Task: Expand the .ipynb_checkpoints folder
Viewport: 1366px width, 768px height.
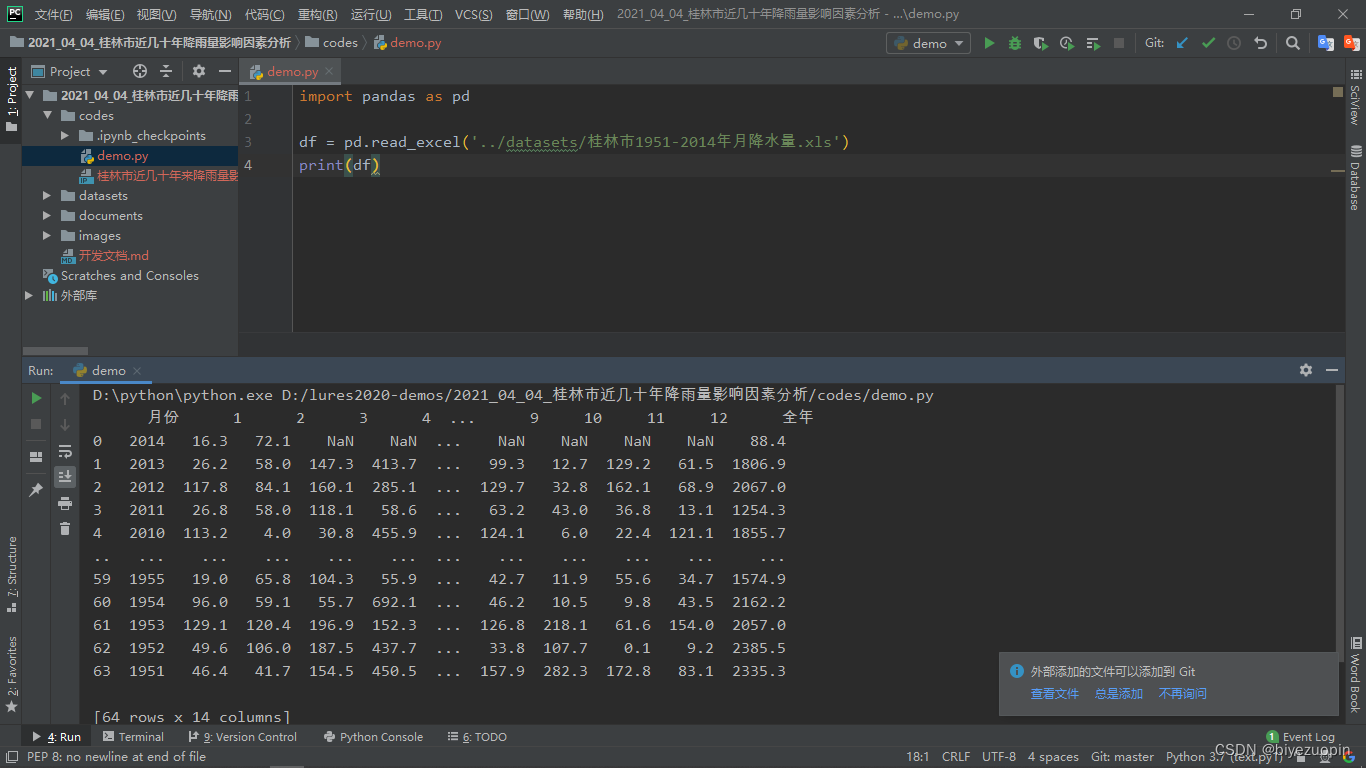Action: [65, 136]
